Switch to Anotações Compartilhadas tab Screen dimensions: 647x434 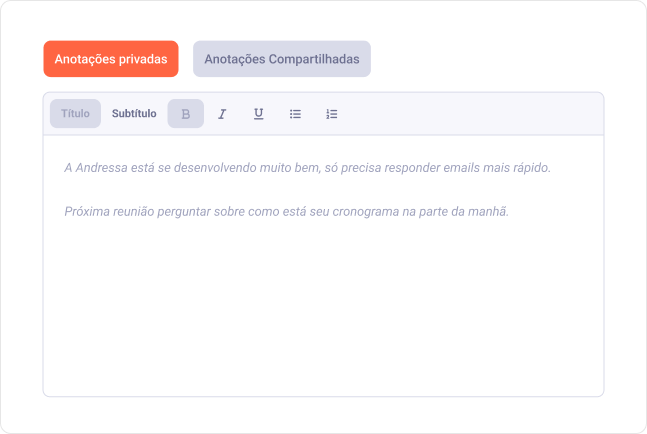[x=282, y=59]
